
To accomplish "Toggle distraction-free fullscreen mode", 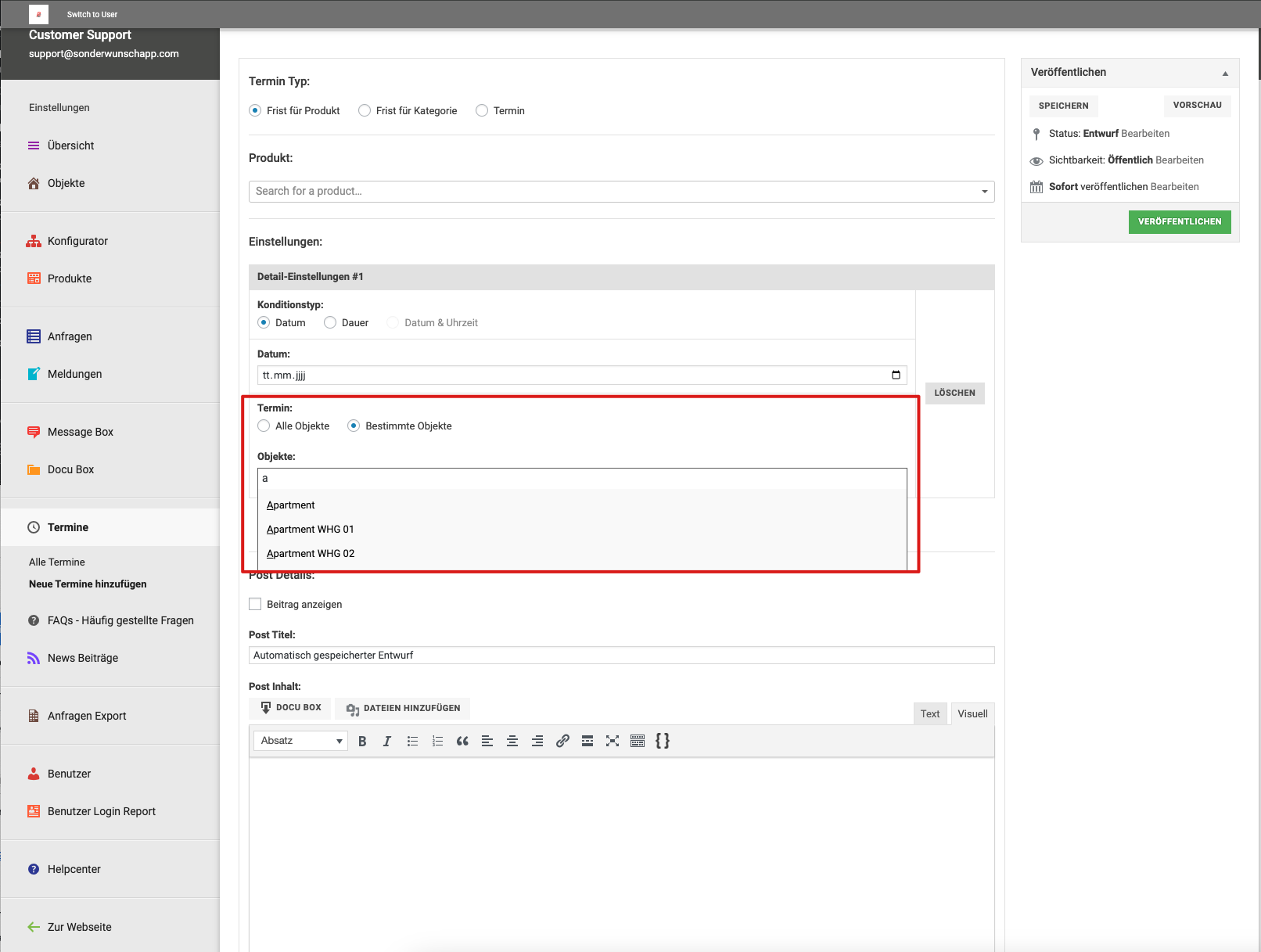I will [x=613, y=741].
